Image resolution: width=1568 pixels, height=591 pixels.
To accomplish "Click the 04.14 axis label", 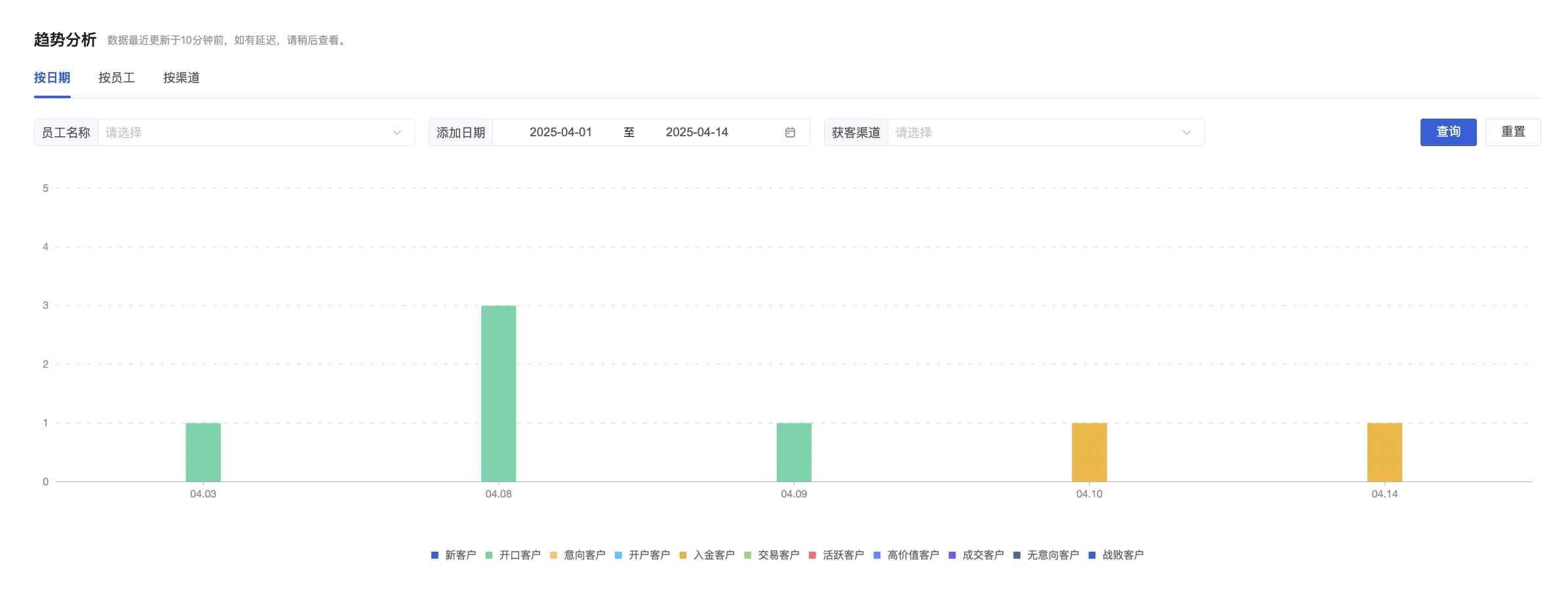I will tap(1384, 494).
